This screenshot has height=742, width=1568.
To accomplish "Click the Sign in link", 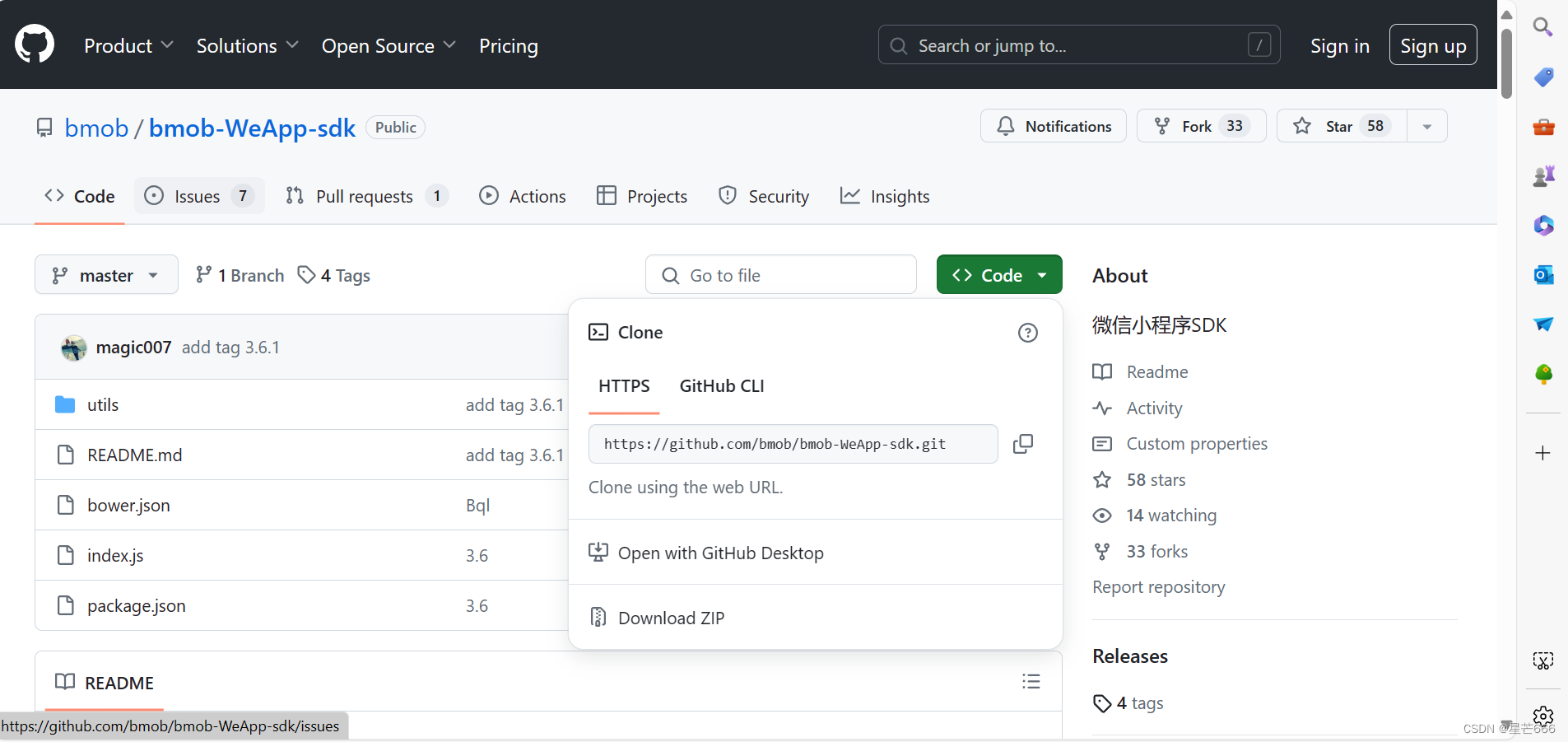I will click(x=1340, y=46).
